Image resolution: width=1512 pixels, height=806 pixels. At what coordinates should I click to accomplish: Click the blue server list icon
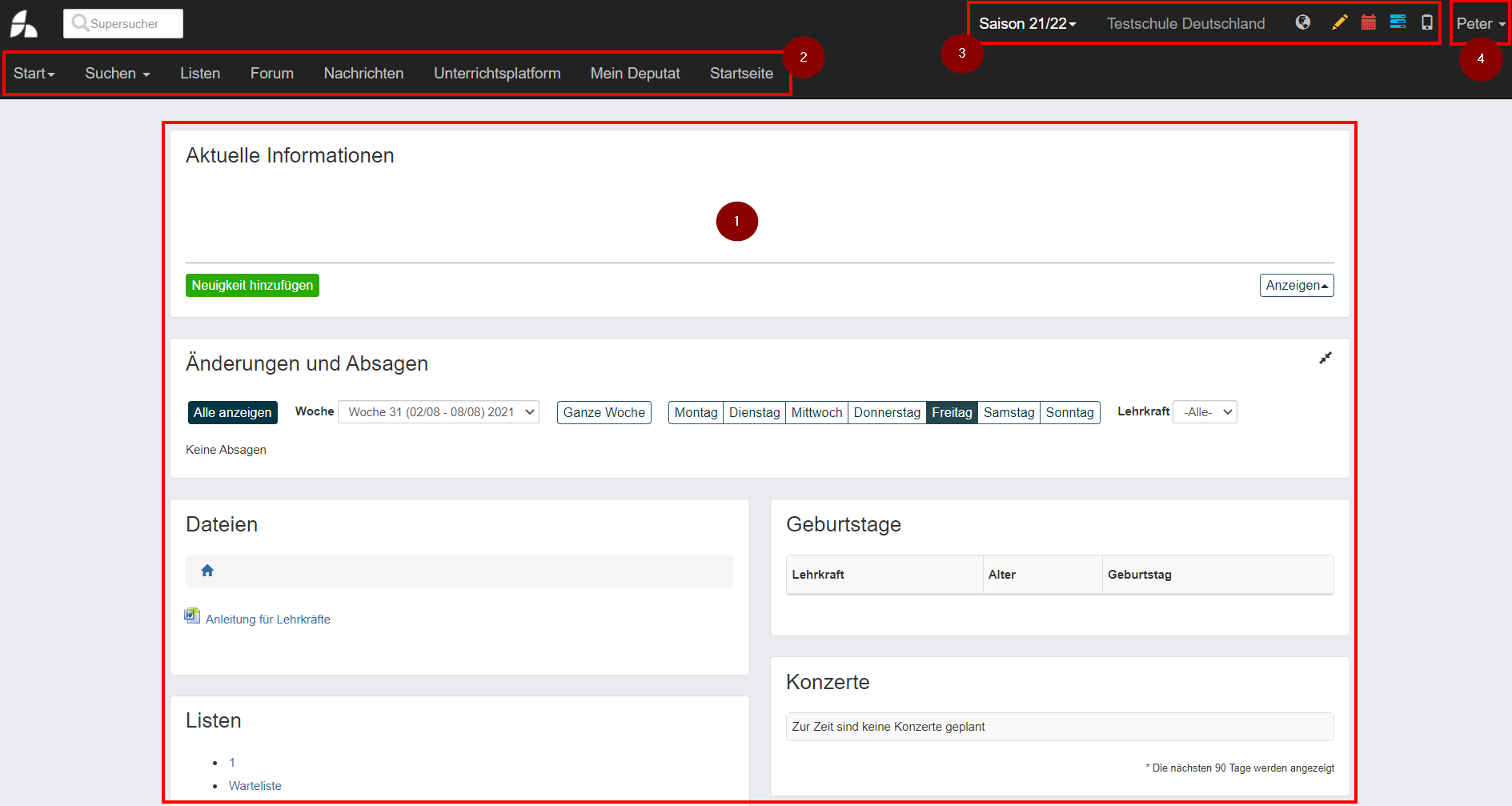tap(1398, 22)
